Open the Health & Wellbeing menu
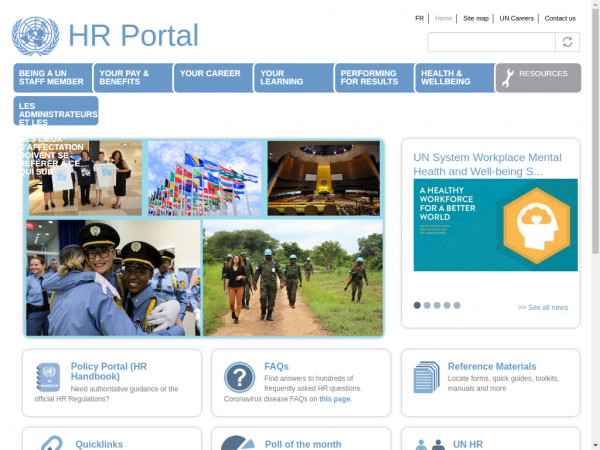The height and width of the screenshot is (450, 600). pyautogui.click(x=455, y=78)
